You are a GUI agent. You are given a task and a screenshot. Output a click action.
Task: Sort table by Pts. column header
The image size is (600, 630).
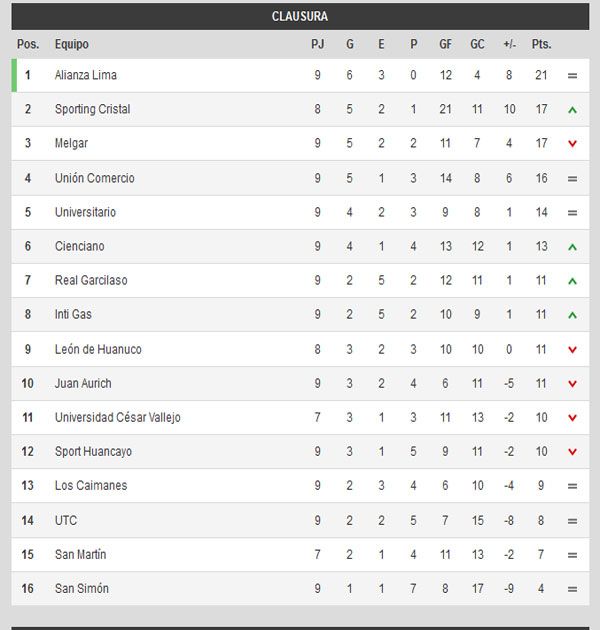coord(541,45)
